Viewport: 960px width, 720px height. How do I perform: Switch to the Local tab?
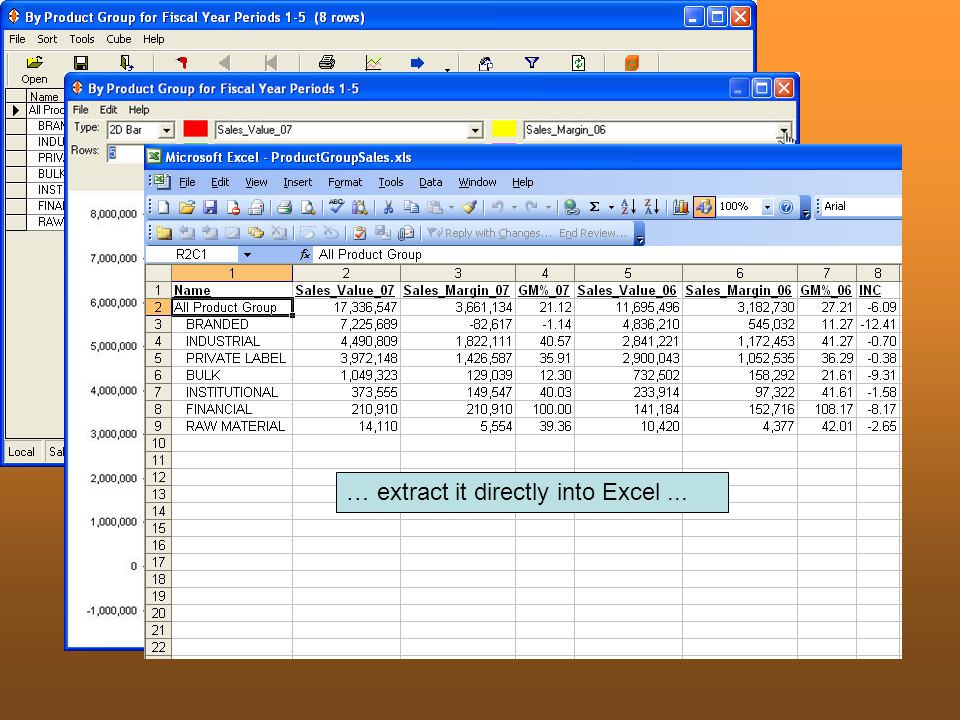coord(21,452)
